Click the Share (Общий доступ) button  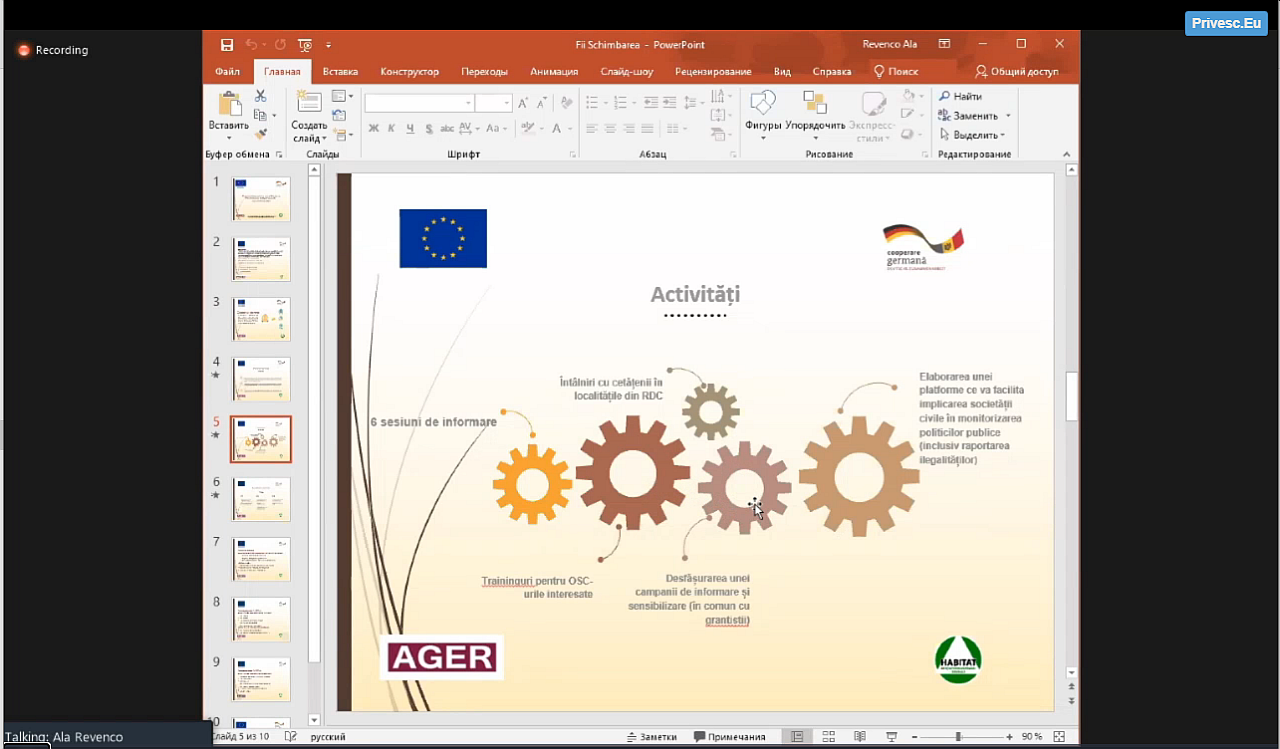coord(1016,72)
